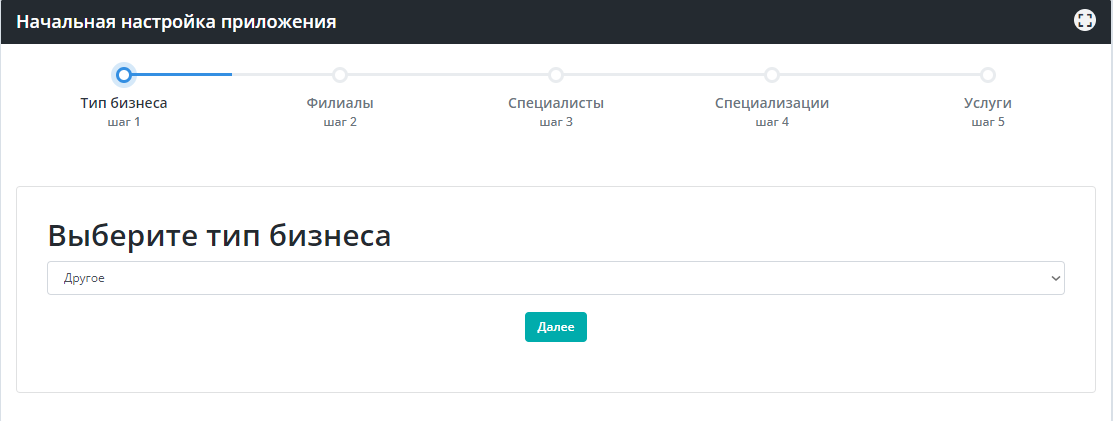Click the "шаг 4" caption text
This screenshot has height=421, width=1113.
click(772, 122)
